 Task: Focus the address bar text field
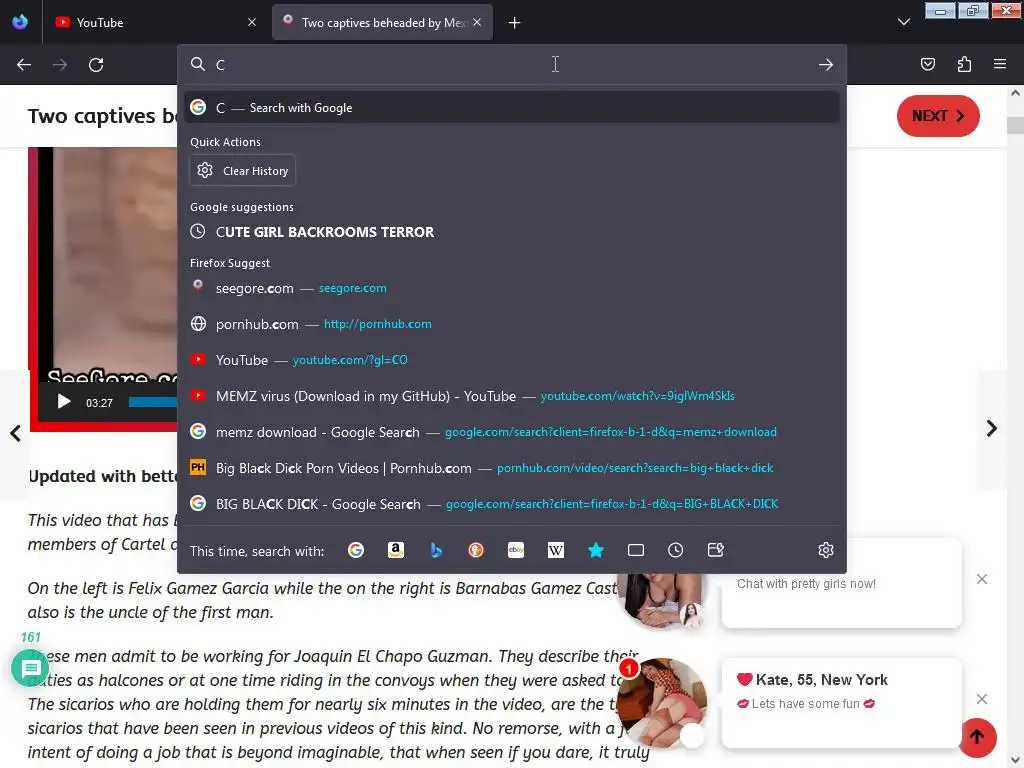[x=513, y=65]
